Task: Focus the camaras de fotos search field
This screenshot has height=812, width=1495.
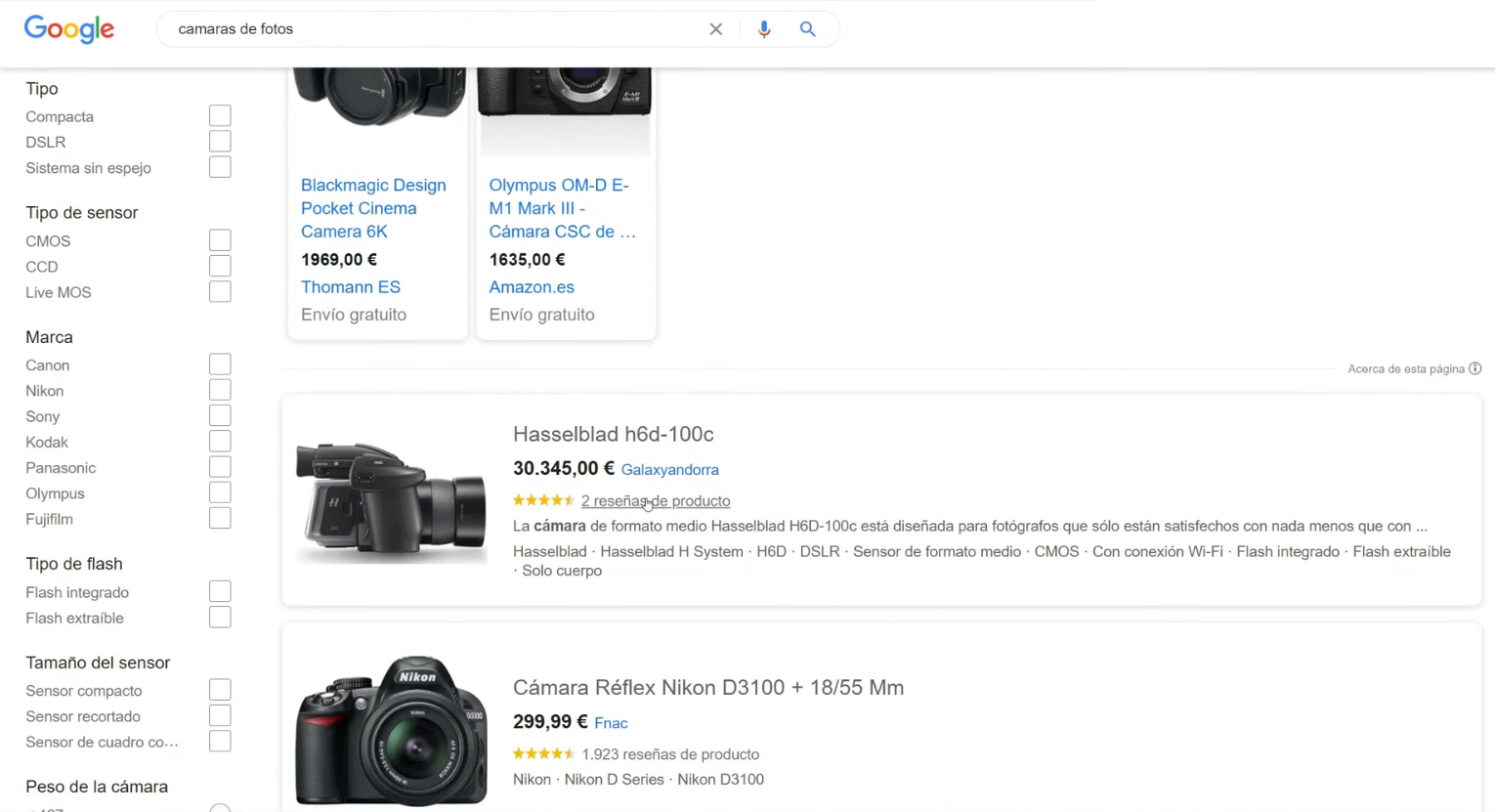Action: (435, 29)
